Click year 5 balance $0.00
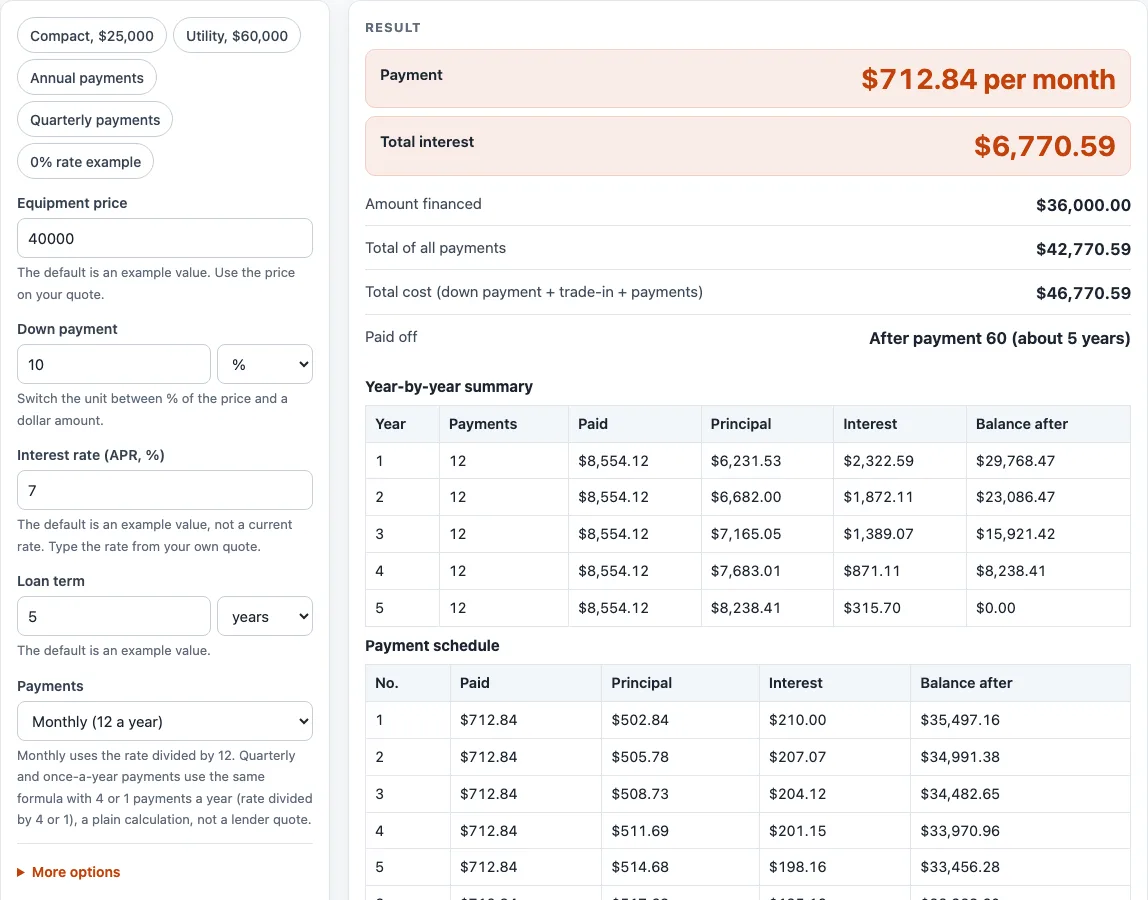The height and width of the screenshot is (900, 1148). tap(995, 608)
